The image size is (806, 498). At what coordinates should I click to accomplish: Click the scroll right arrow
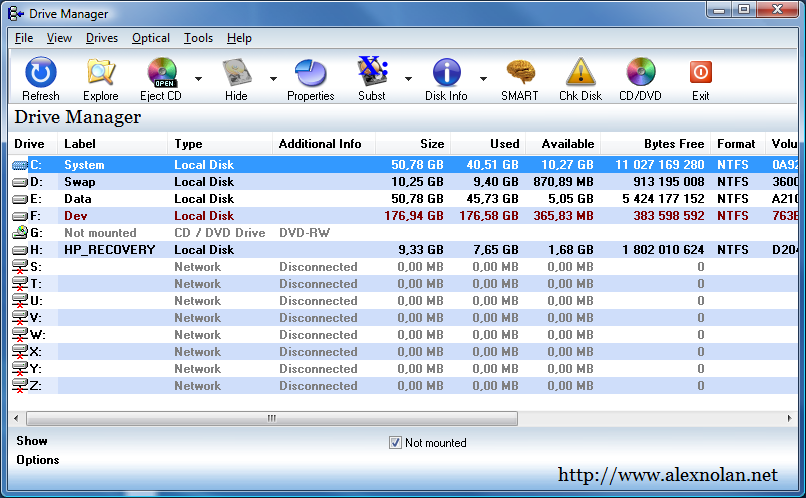point(790,418)
